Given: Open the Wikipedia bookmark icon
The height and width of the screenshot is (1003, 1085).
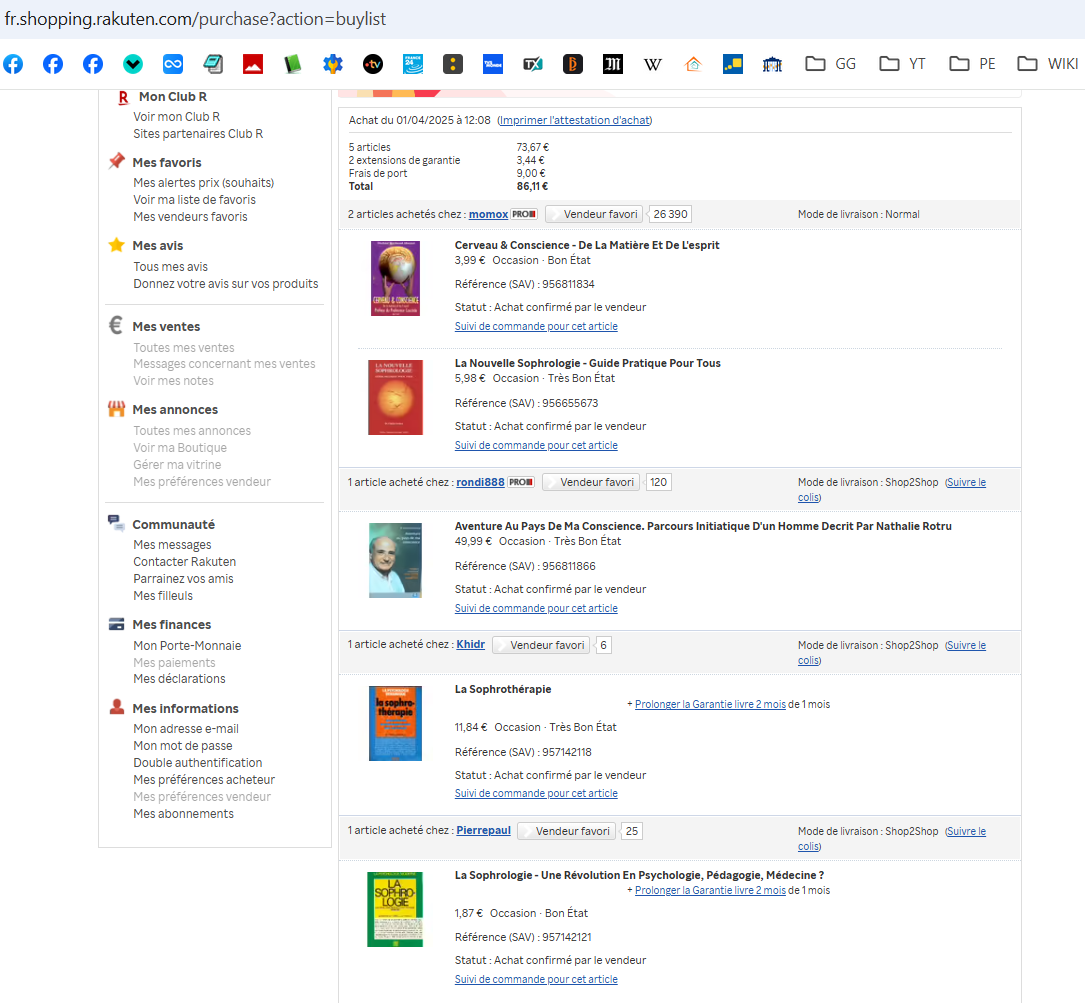Looking at the screenshot, I should (x=652, y=64).
